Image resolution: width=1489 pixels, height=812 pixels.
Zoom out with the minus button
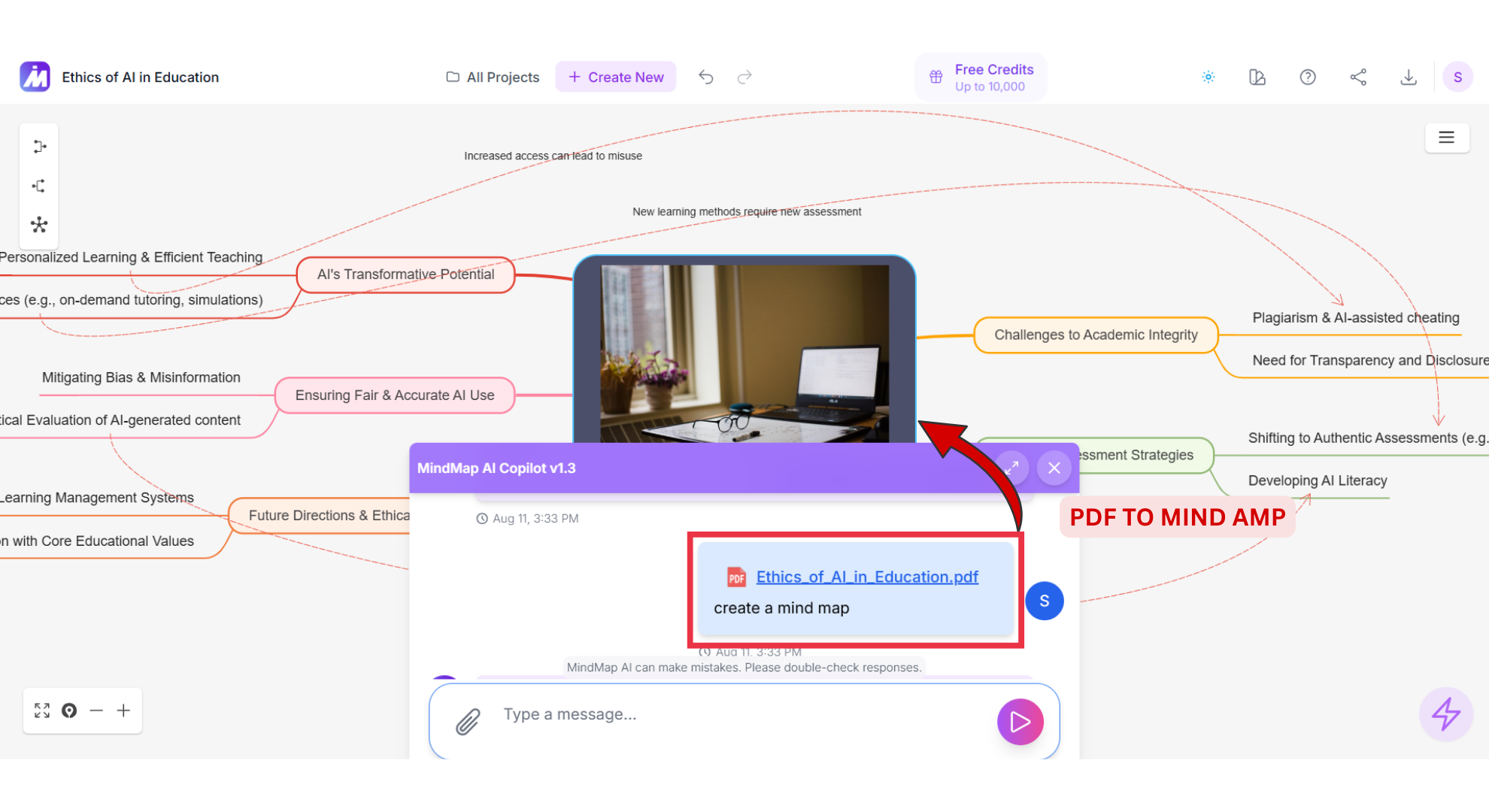pyautogui.click(x=96, y=710)
